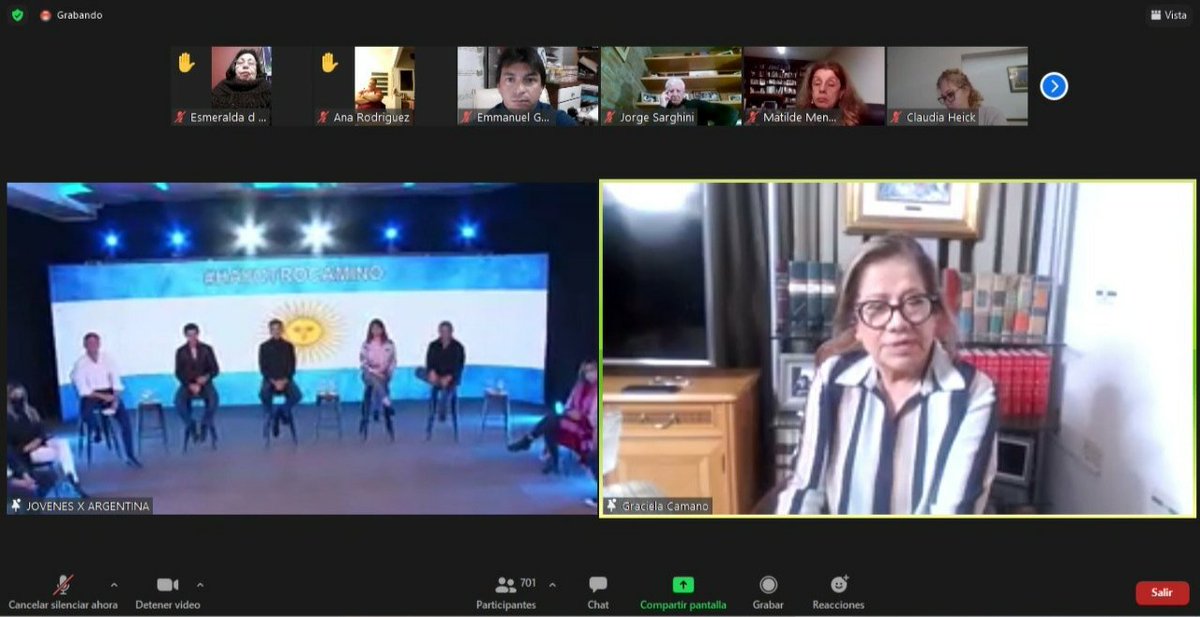Select Ana Rodriguez participant video thumbnail

pyautogui.click(x=385, y=86)
